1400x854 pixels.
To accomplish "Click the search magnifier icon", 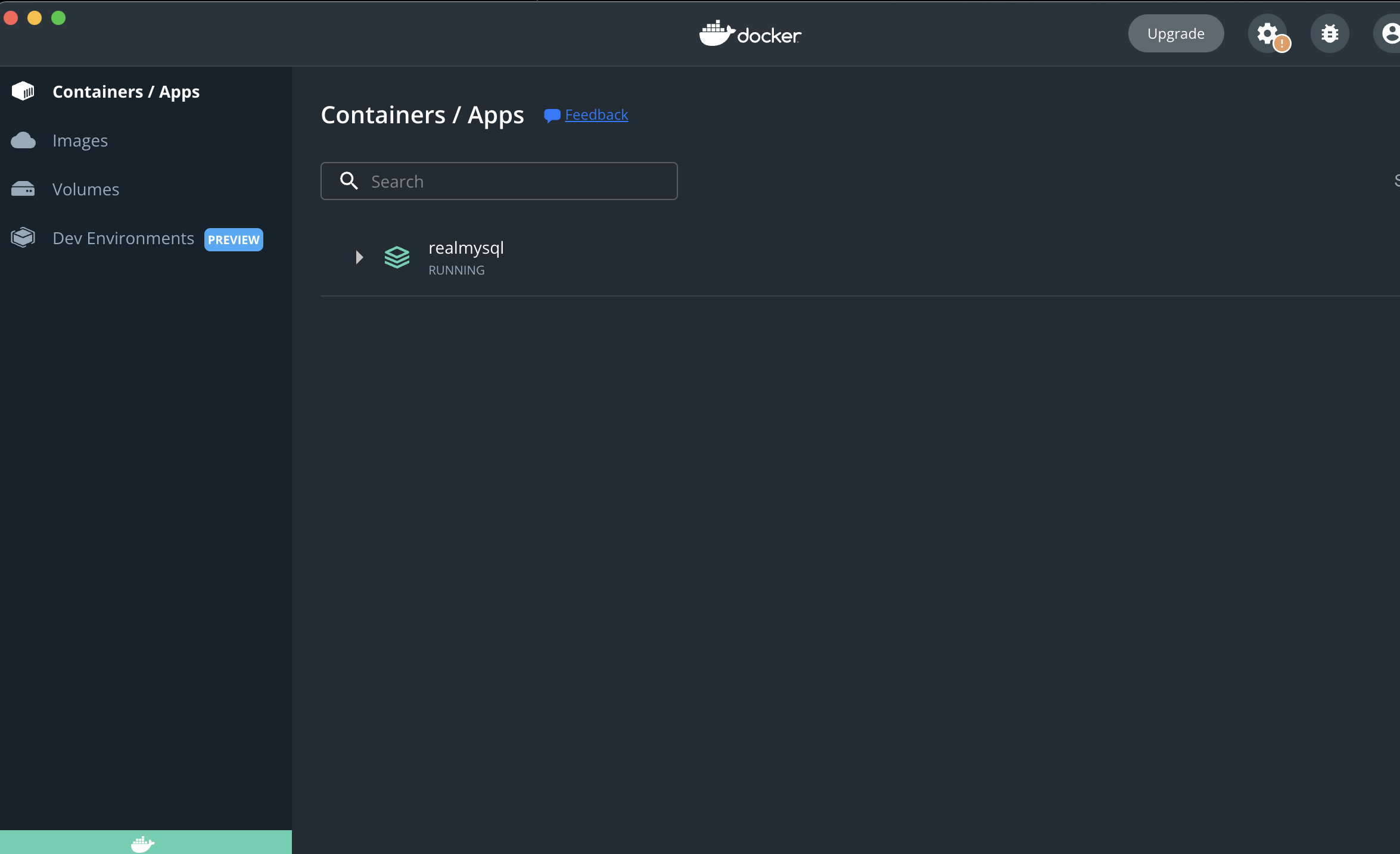I will [349, 181].
